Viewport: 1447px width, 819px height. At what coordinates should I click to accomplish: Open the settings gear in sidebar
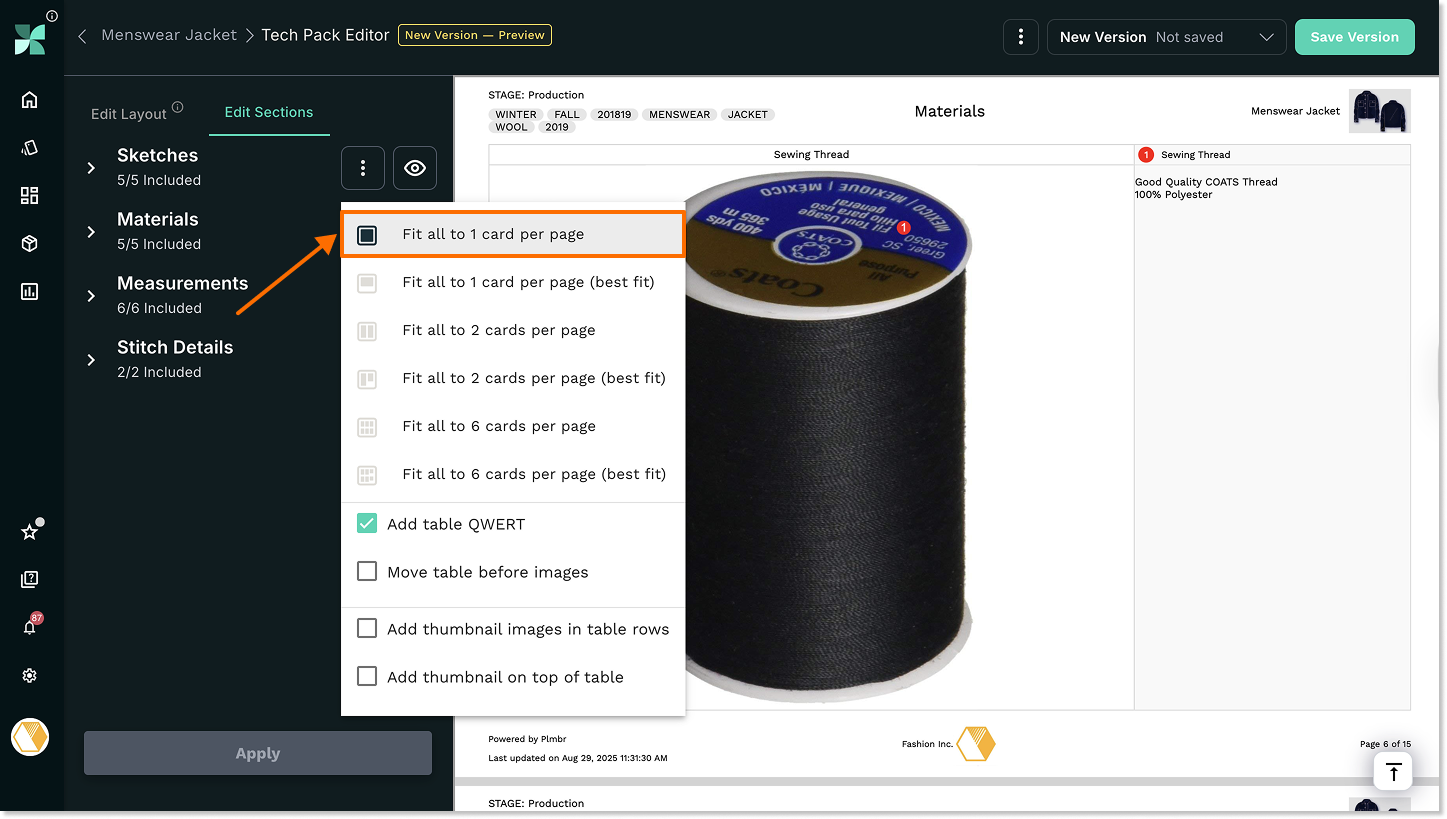(x=29, y=676)
